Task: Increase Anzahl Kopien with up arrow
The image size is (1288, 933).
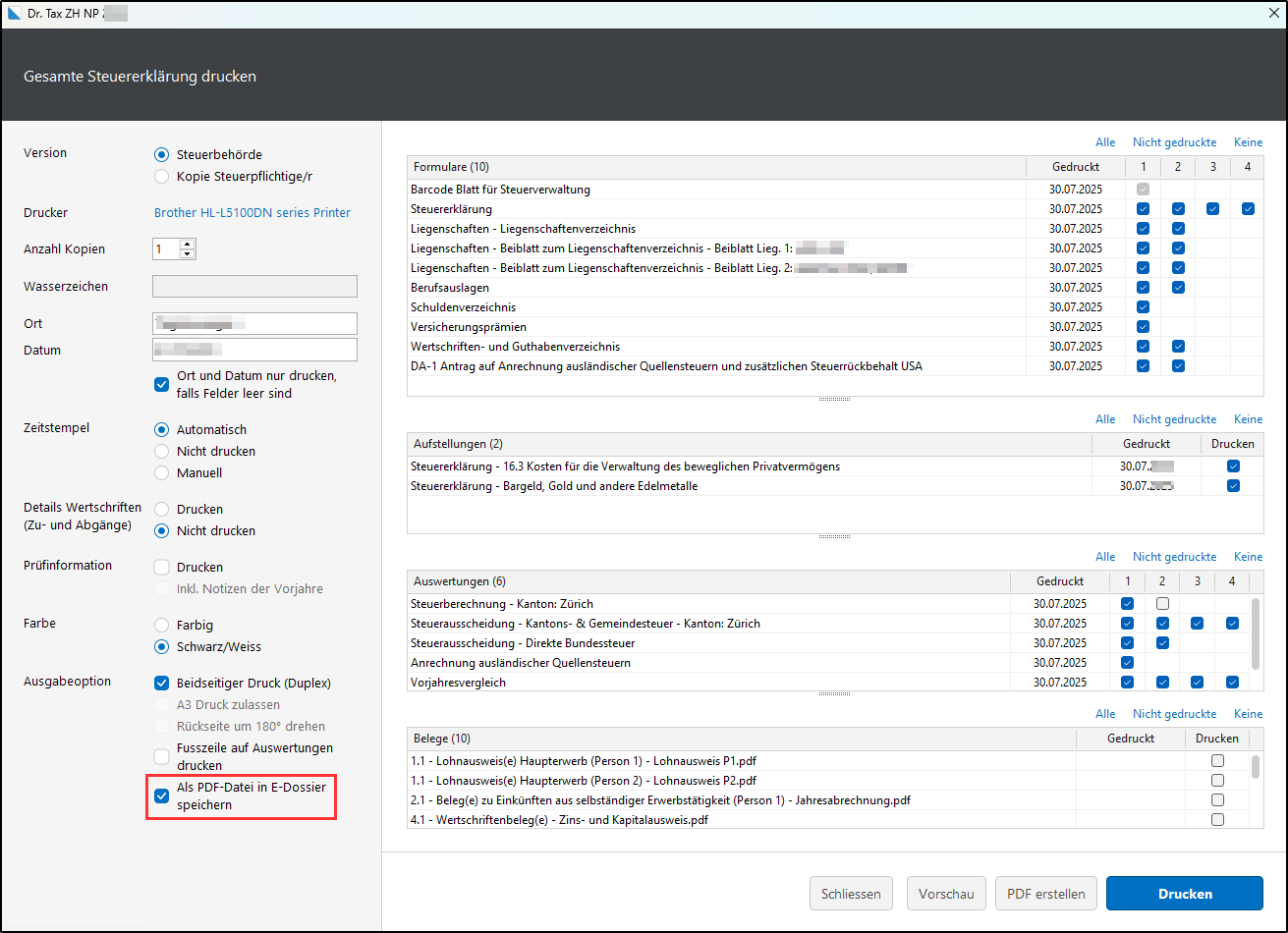Action: [188, 244]
